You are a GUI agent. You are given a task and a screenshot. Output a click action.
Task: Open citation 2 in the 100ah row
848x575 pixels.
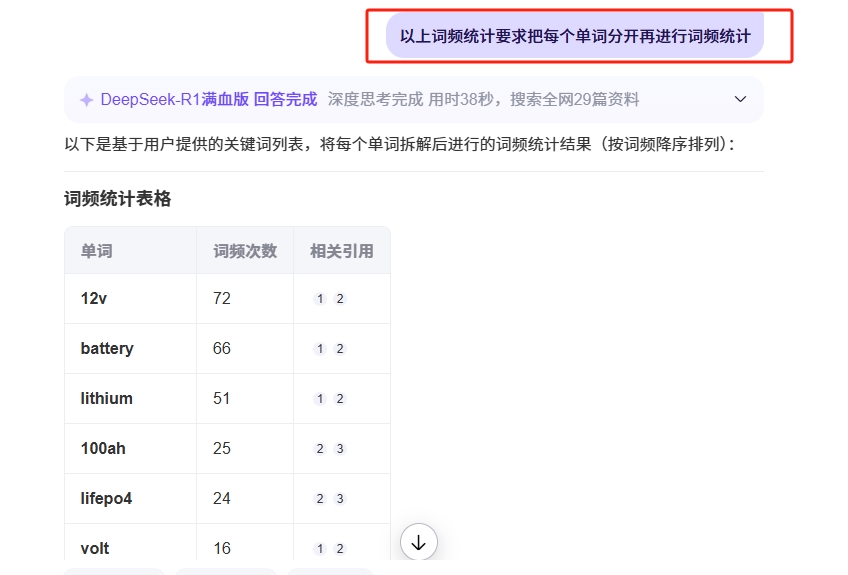click(x=320, y=448)
